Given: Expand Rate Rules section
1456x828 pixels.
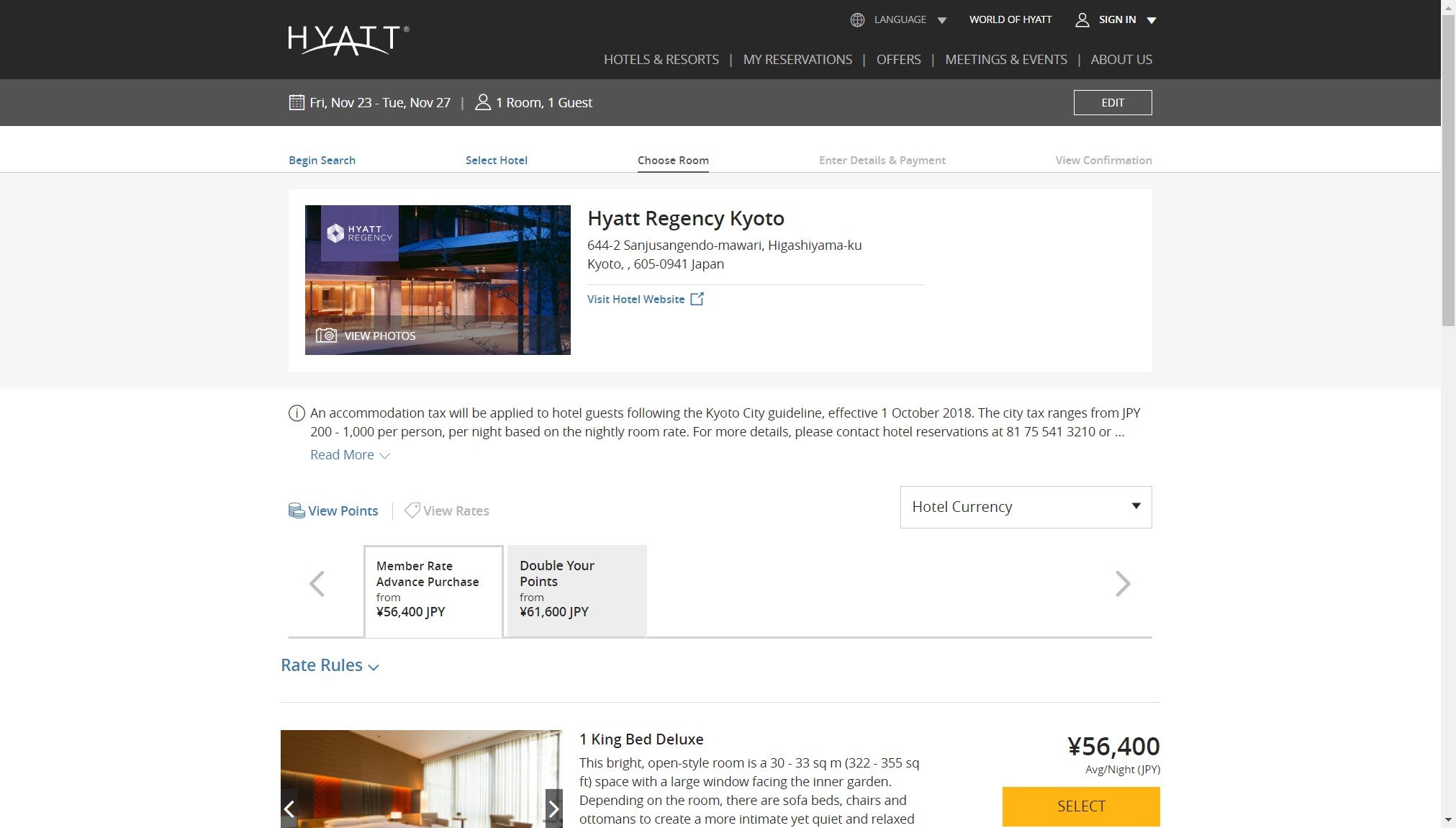Looking at the screenshot, I should (x=330, y=665).
